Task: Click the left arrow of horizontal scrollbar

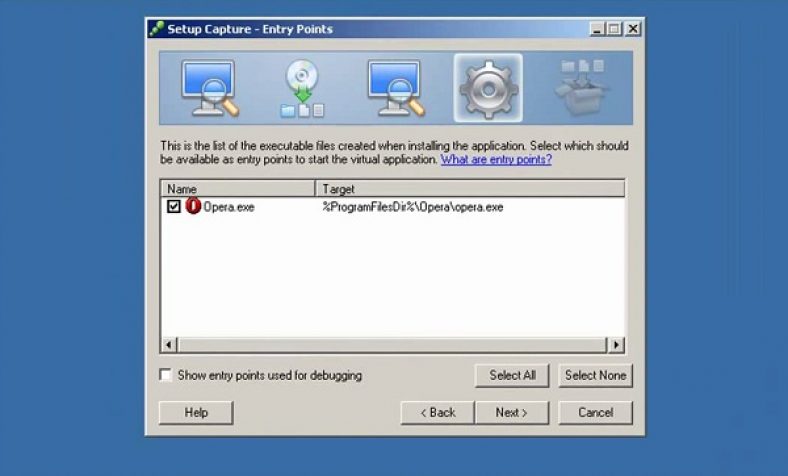Action: (x=169, y=345)
